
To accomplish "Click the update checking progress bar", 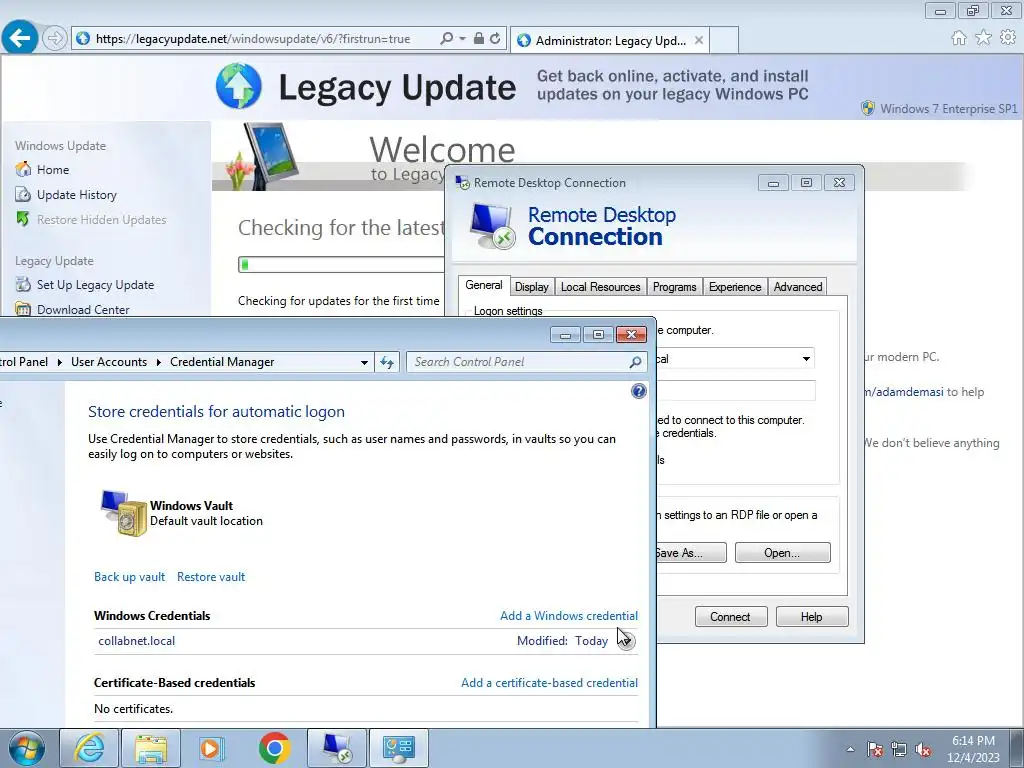I will click(x=341, y=264).
